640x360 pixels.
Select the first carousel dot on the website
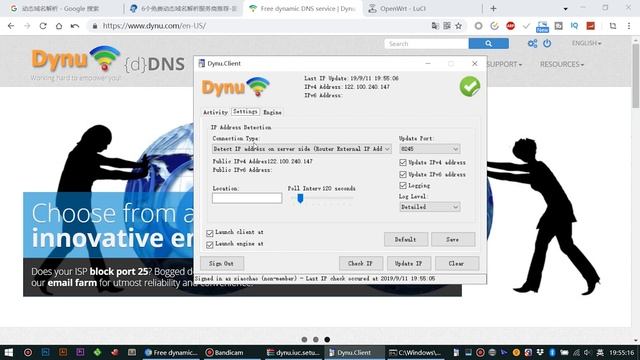pos(304,340)
